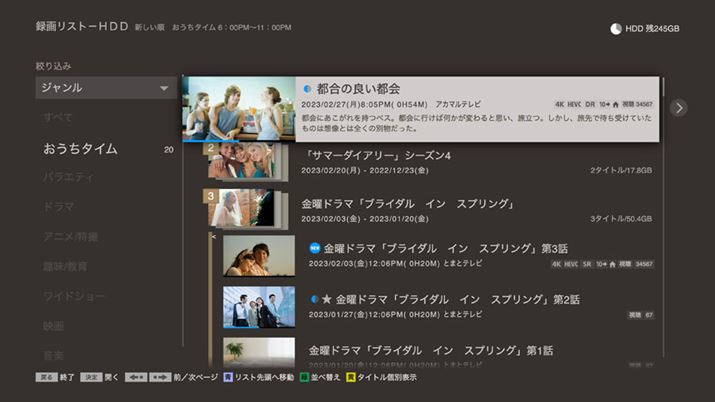Click 視聴 67 badge on 第2話 row

point(641,315)
